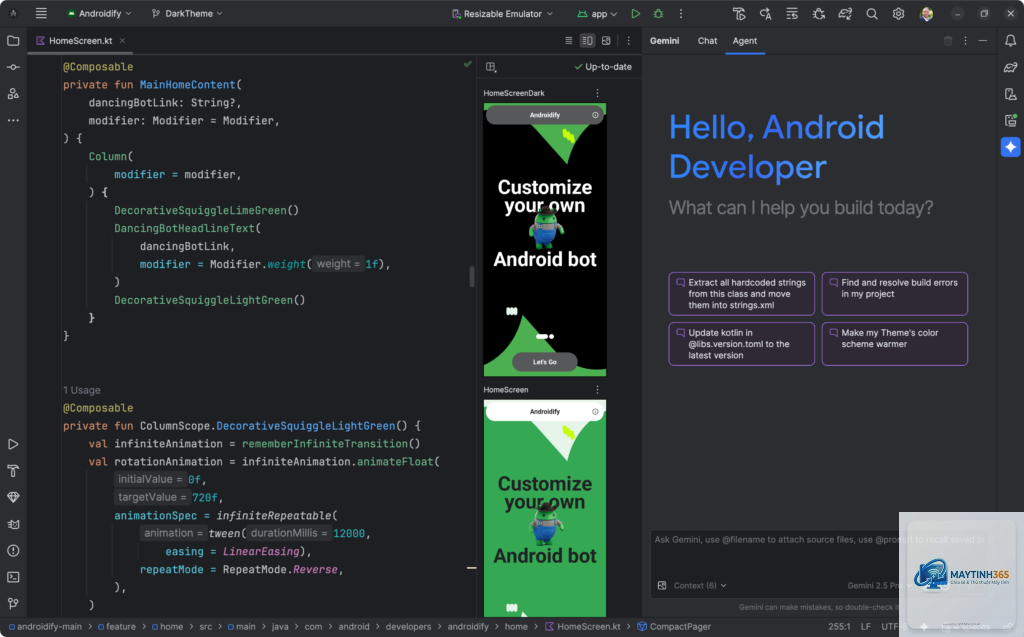Click the 255:1 caret position indicator
The image size is (1024, 637).
click(x=839, y=627)
